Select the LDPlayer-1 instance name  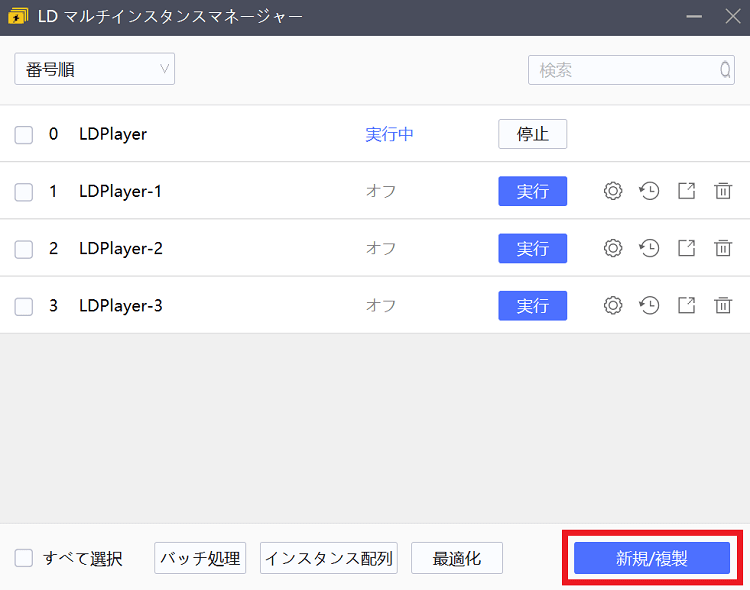coord(121,191)
